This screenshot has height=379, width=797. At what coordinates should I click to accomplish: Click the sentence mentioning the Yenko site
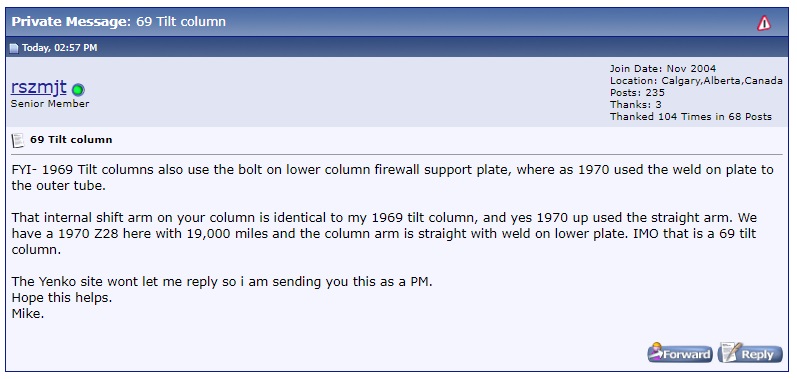(x=222, y=282)
